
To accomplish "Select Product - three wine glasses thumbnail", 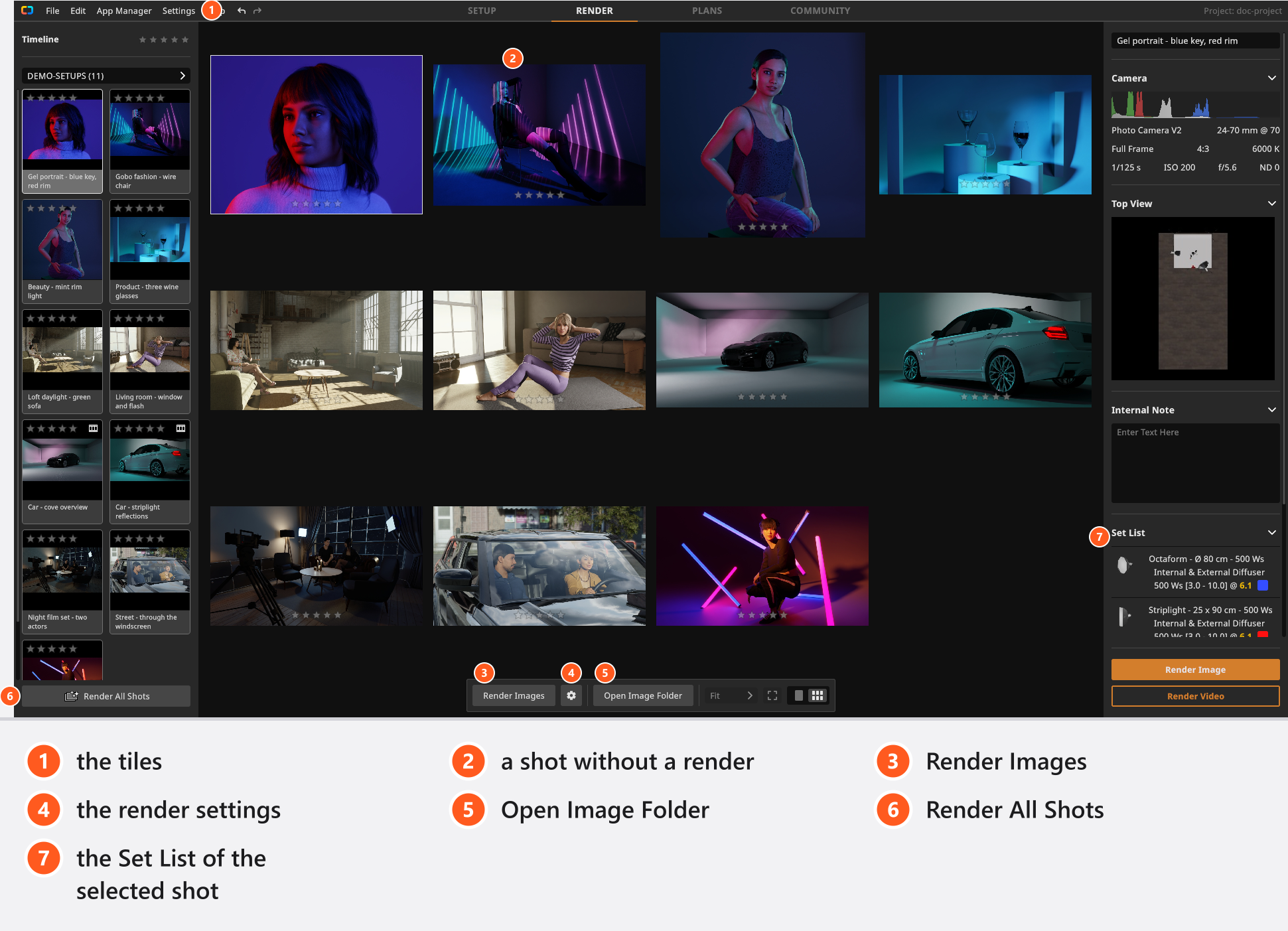I will point(150,251).
